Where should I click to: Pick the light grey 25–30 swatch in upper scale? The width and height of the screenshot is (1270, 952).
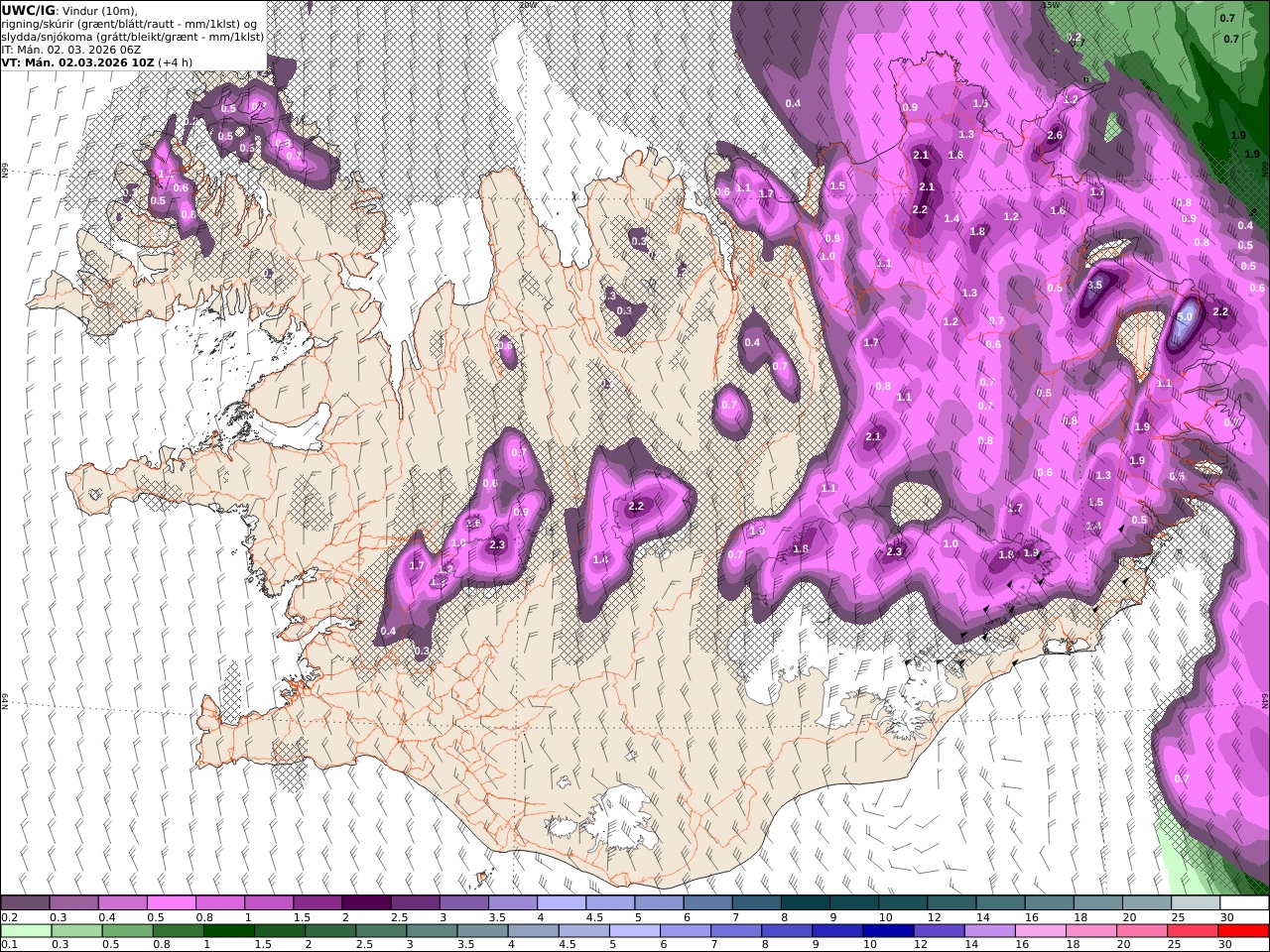(x=1196, y=902)
